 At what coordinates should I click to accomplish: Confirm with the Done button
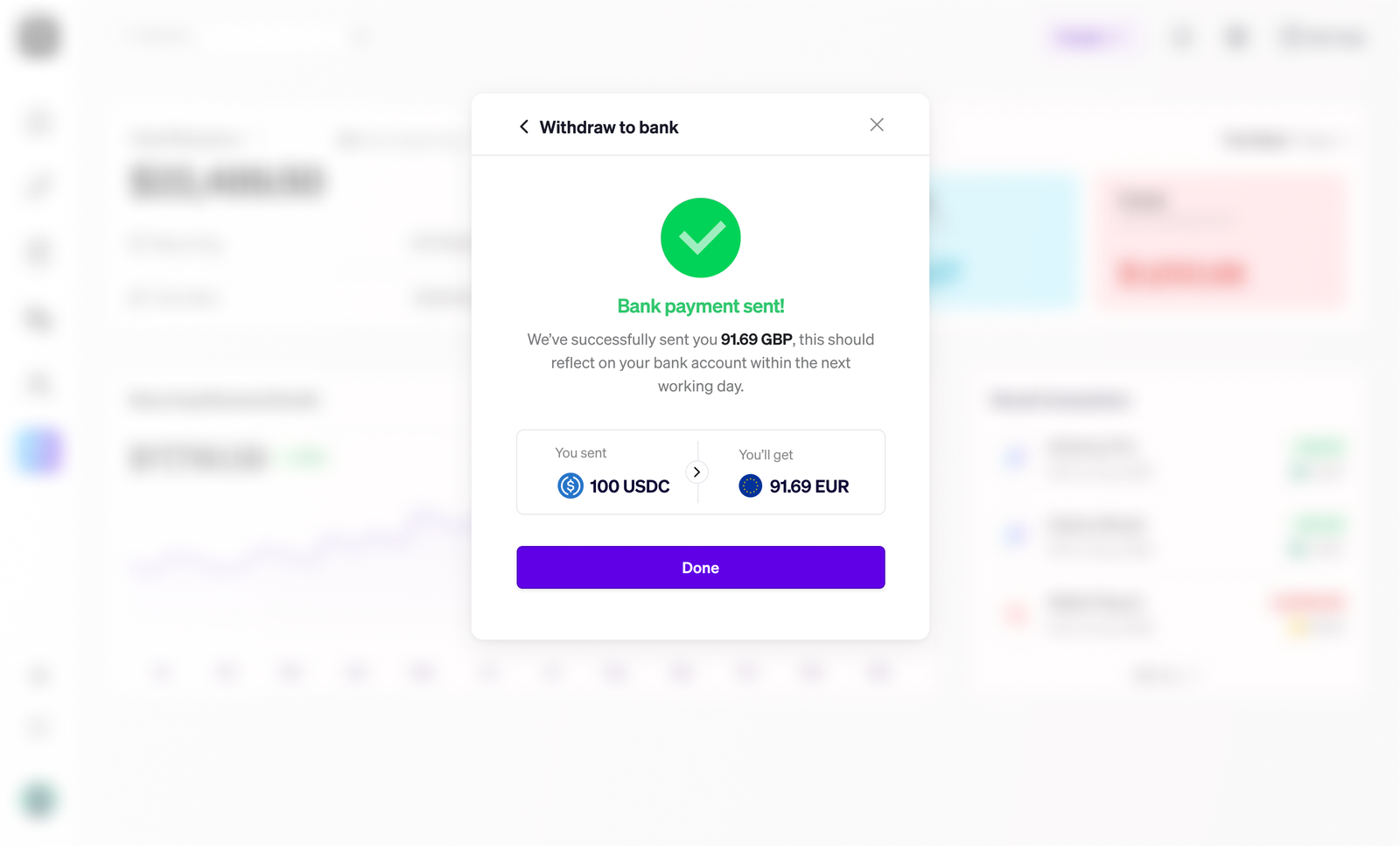[x=701, y=568]
